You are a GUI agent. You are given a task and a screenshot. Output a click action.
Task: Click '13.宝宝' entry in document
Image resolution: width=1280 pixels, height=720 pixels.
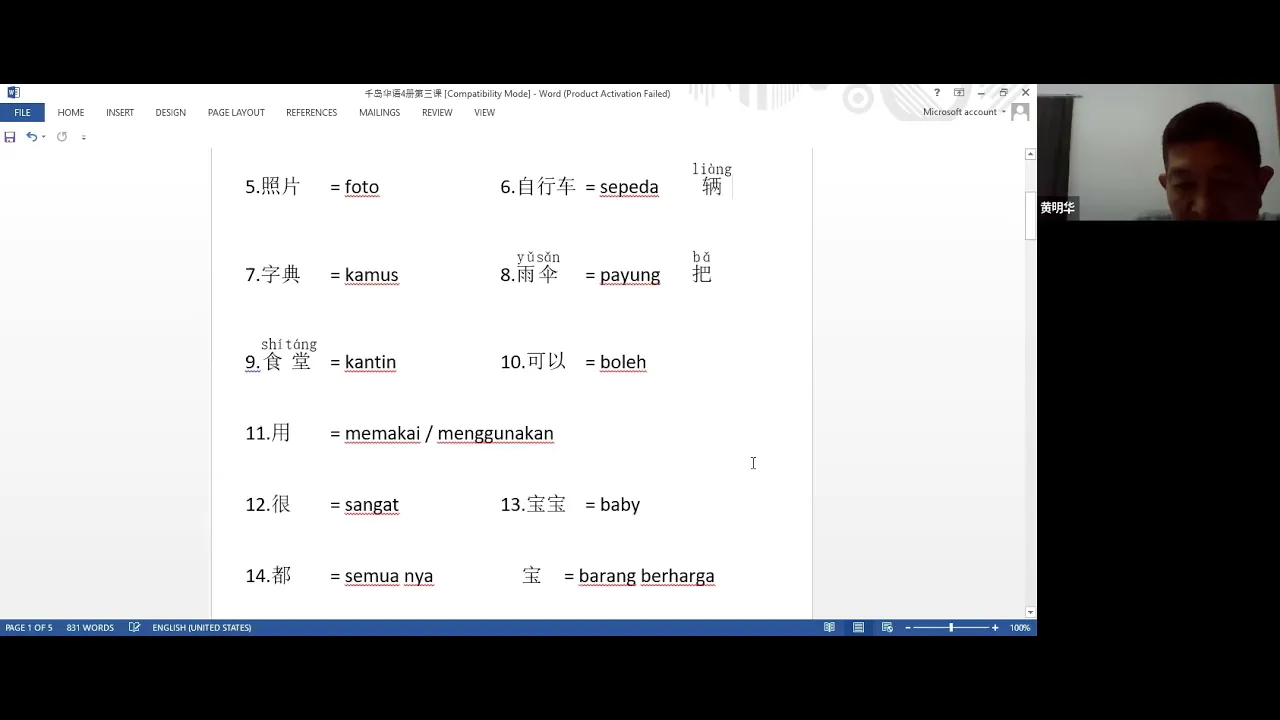point(533,505)
